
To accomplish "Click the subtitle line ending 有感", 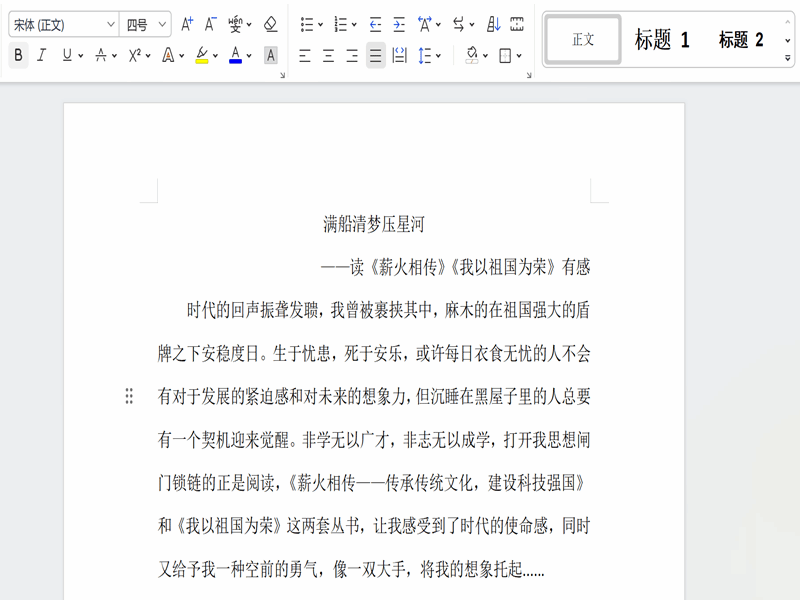I will [x=456, y=267].
